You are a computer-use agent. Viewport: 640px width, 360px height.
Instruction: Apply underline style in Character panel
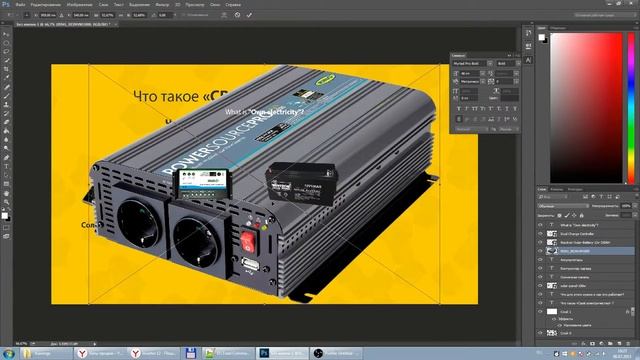coord(507,109)
